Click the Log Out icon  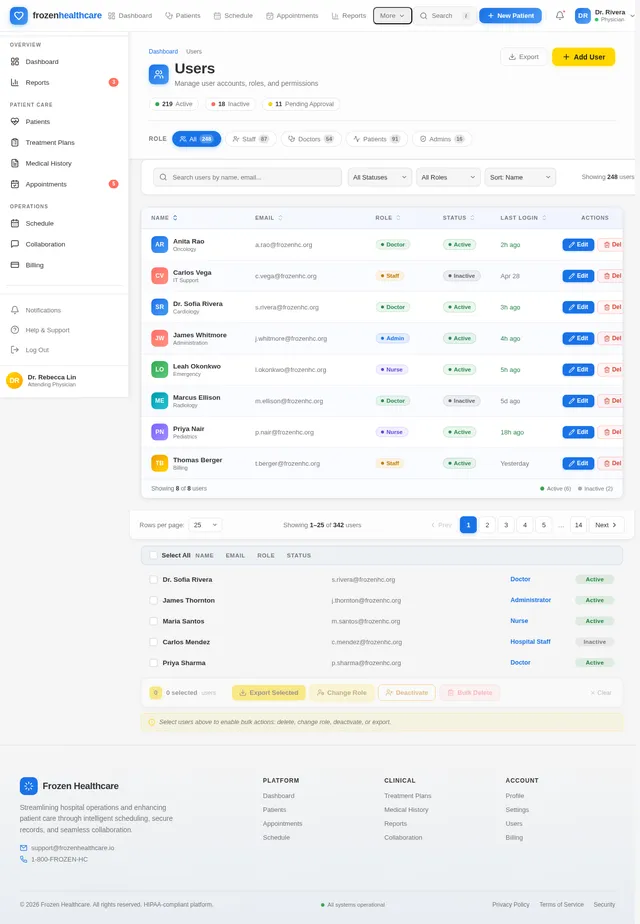tap(15, 350)
